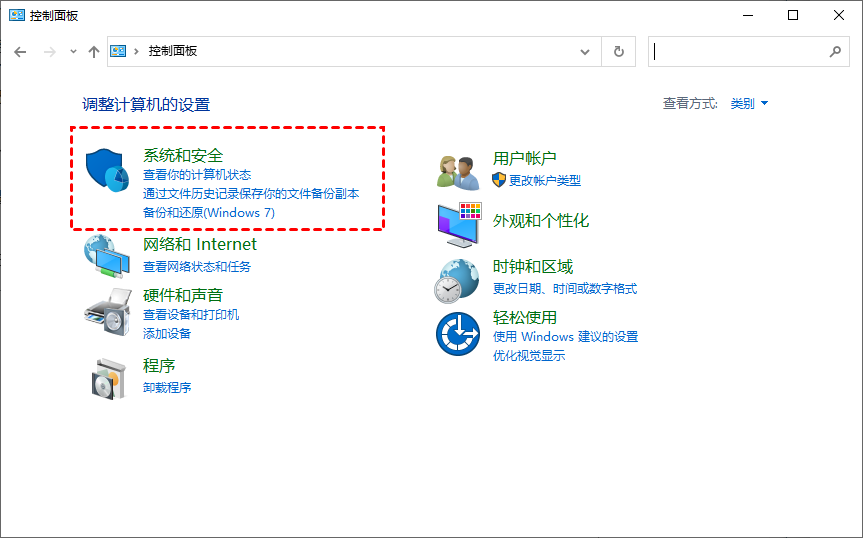Click the Ease of Access icon
863x538 pixels.
[458, 334]
